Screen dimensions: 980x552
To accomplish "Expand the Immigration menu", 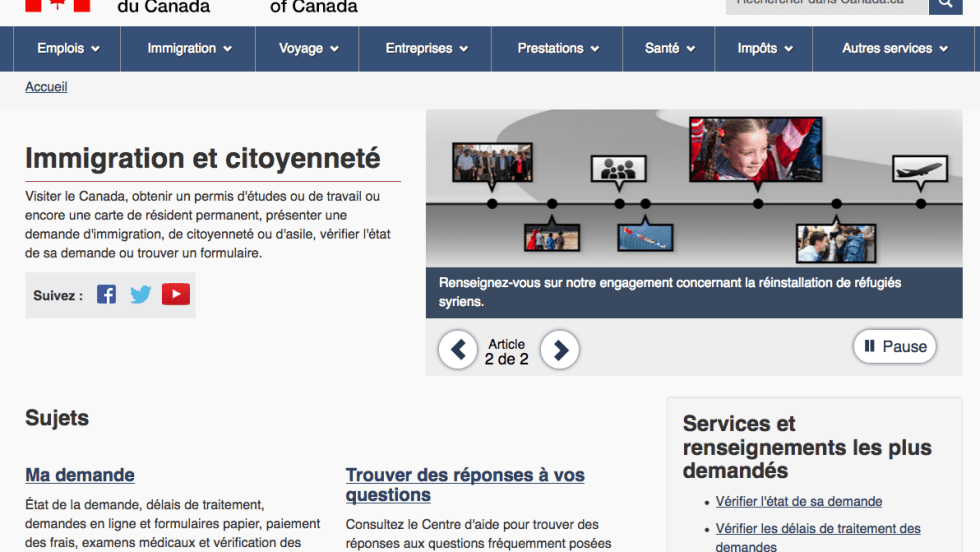I will click(x=189, y=48).
